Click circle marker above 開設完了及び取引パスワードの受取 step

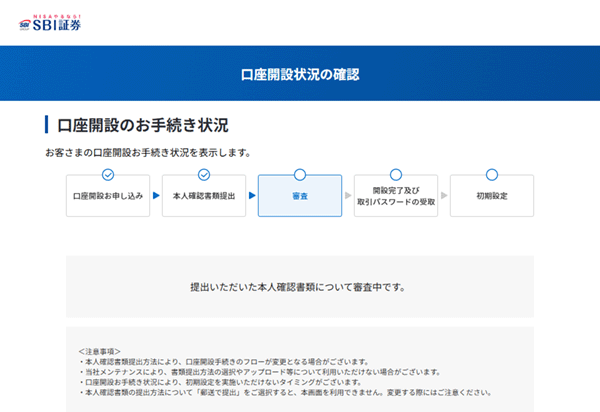point(396,175)
